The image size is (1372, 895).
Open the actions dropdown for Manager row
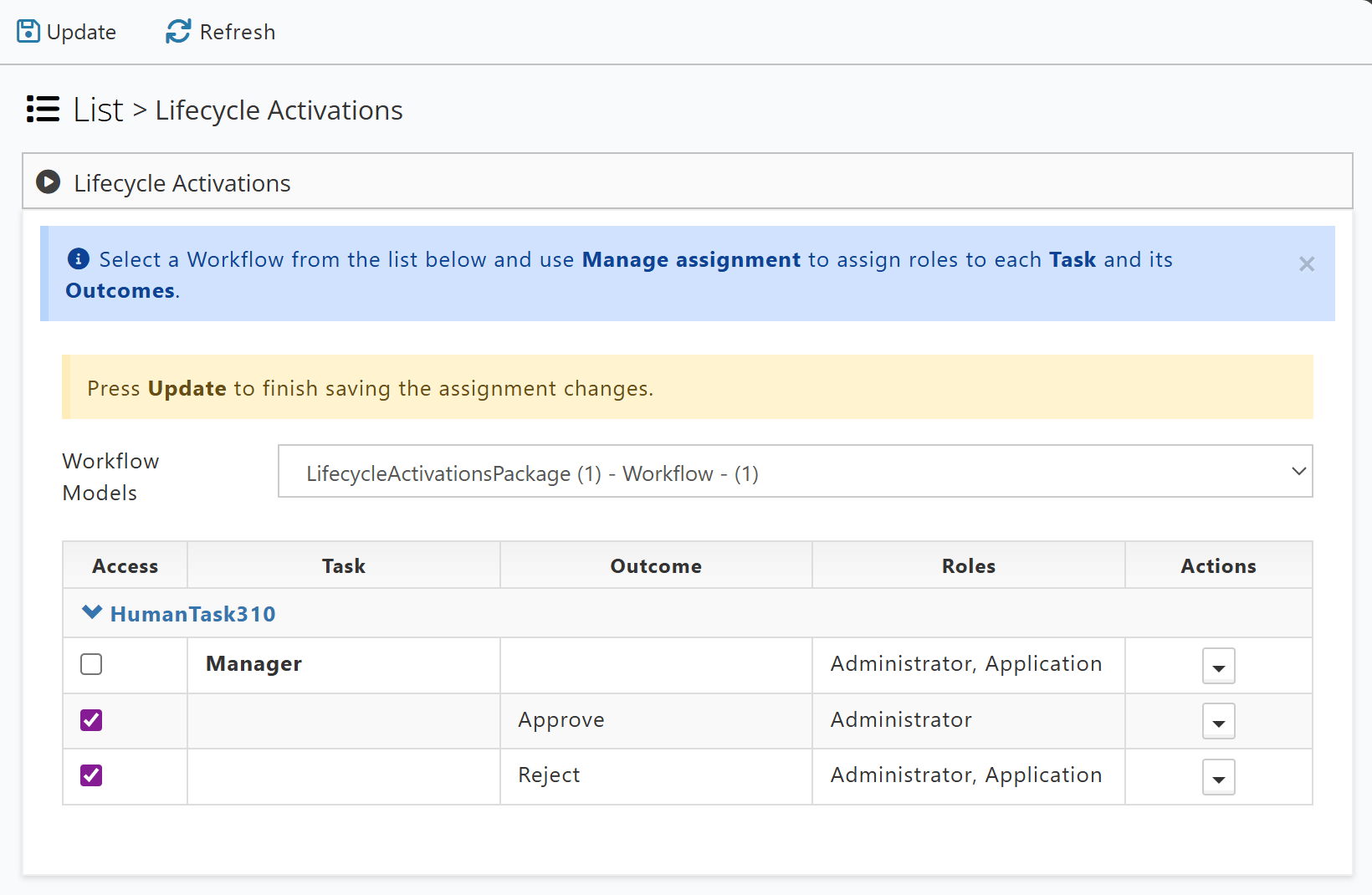tap(1218, 667)
